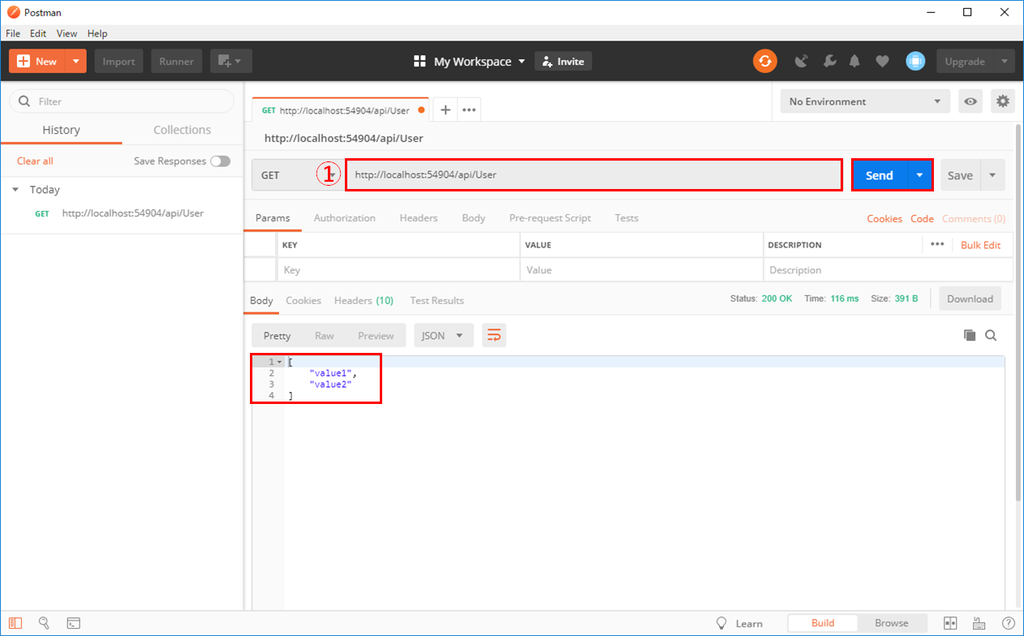This screenshot has height=636, width=1024.
Task: Open the new window icon button
Action: click(x=231, y=61)
